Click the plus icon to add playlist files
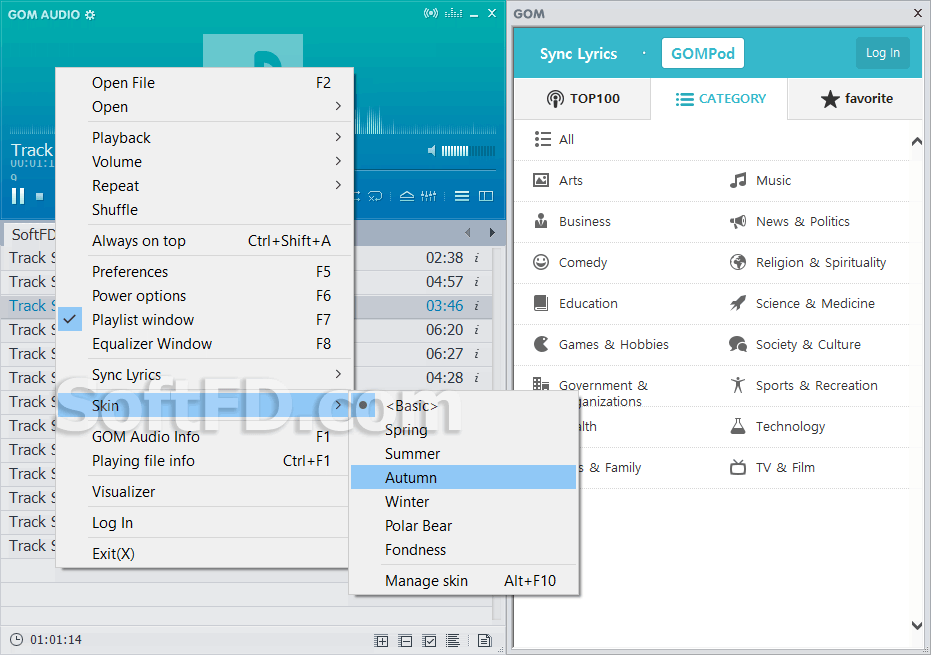This screenshot has width=931, height=655. point(381,641)
